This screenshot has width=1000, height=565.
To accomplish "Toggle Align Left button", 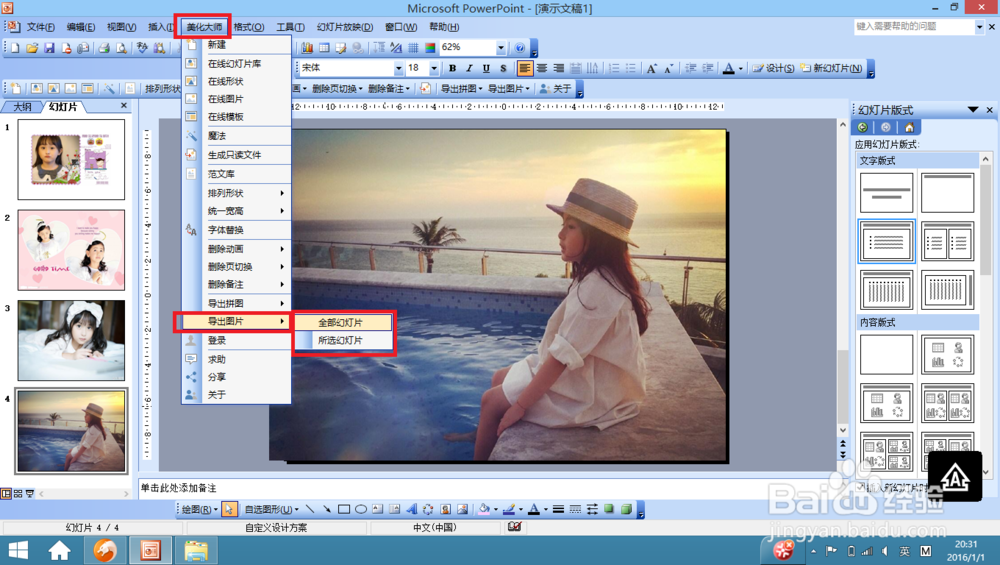I will (524, 68).
